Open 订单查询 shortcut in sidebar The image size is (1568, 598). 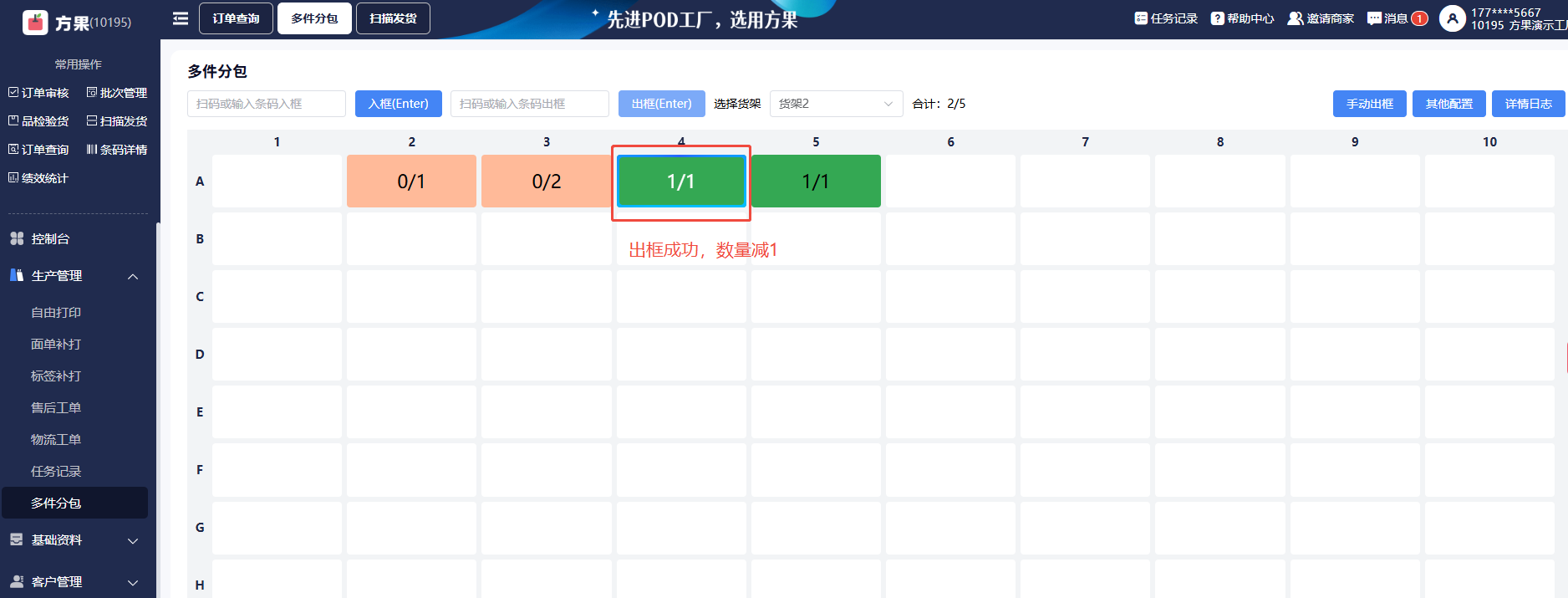[38, 150]
